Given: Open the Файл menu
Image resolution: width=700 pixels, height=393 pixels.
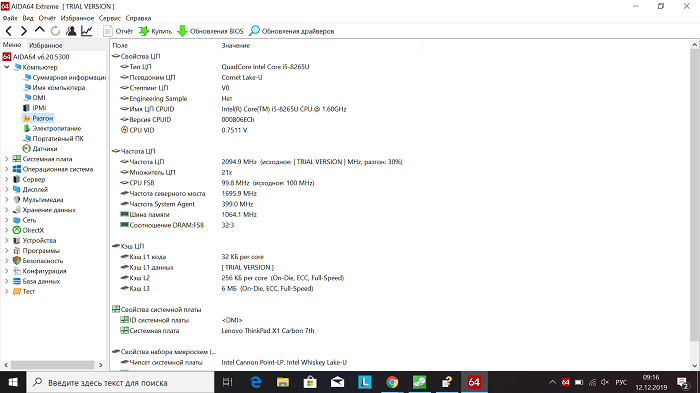Looking at the screenshot, I should (x=10, y=18).
